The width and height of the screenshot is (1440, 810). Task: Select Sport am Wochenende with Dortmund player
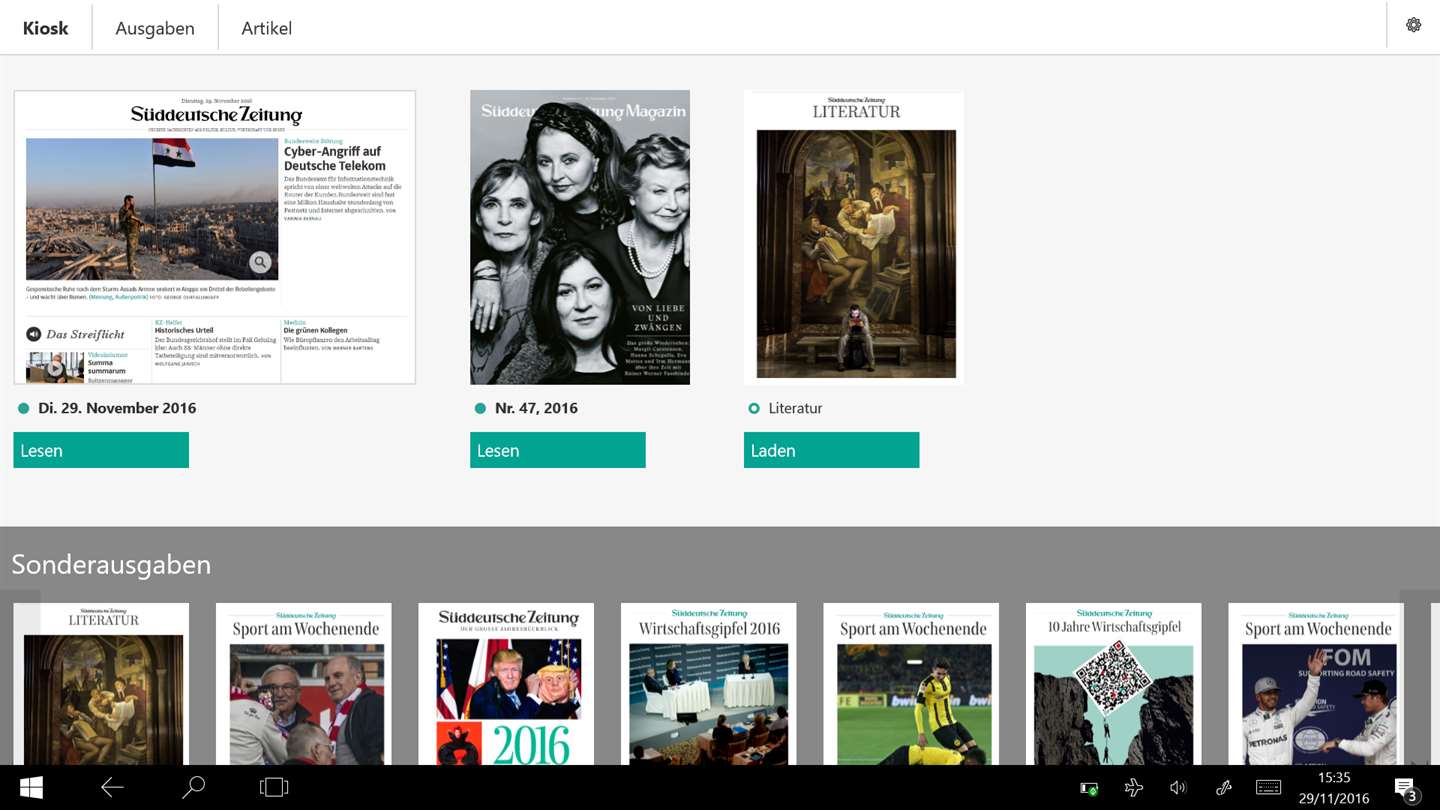pyautogui.click(x=911, y=684)
